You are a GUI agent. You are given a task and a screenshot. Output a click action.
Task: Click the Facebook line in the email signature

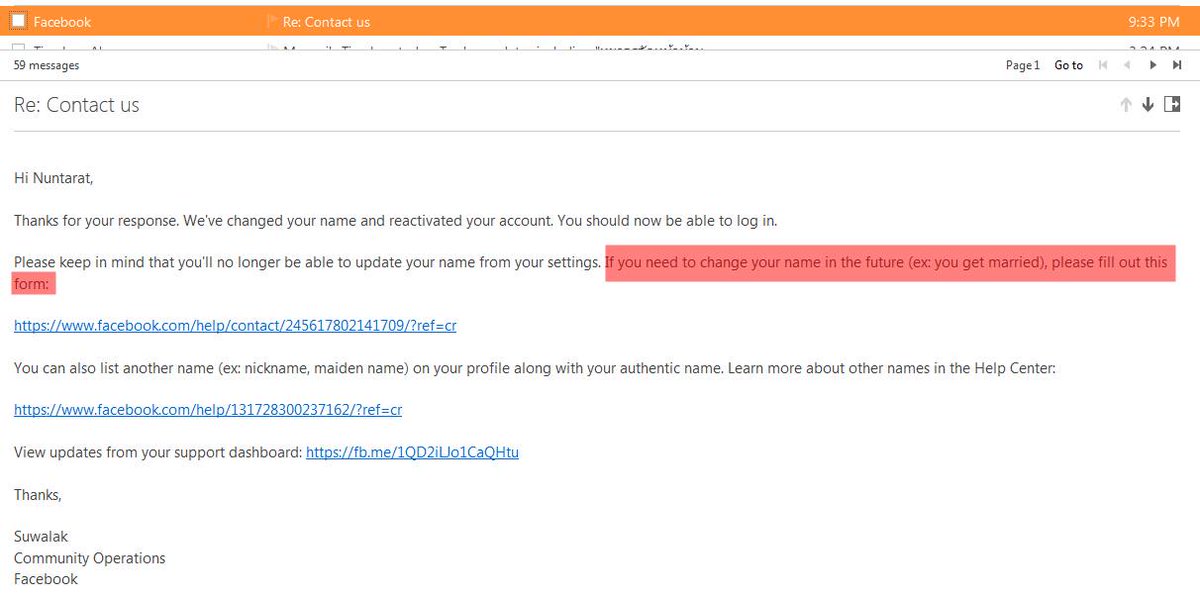(x=46, y=579)
